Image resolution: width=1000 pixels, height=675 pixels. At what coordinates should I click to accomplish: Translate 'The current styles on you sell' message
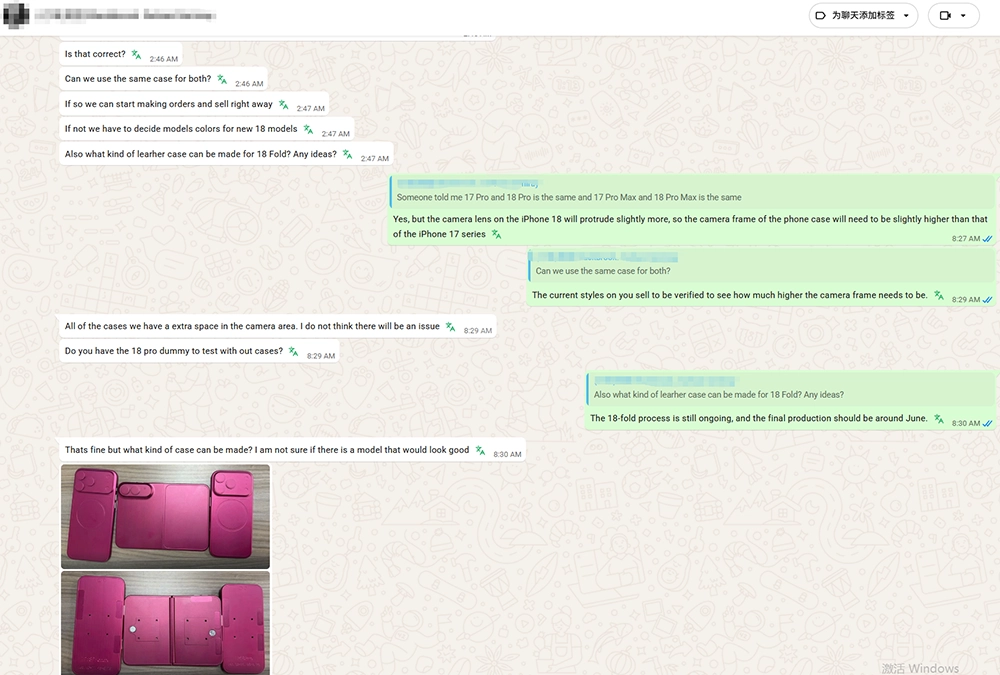(939, 295)
